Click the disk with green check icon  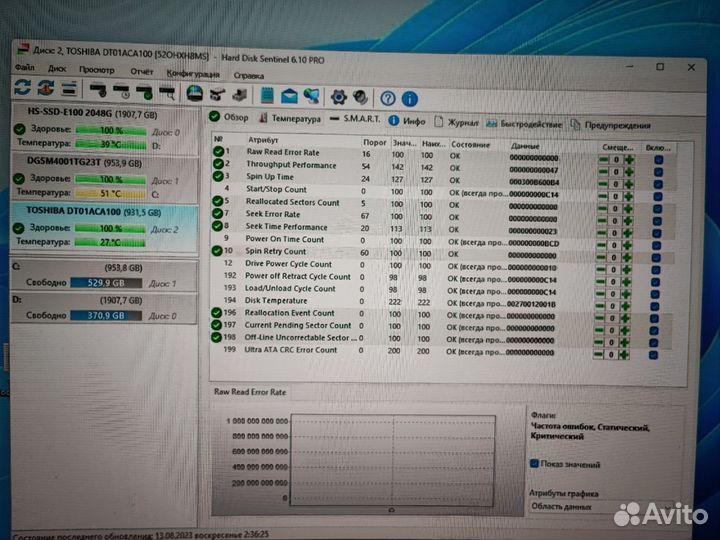pyautogui.click(x=145, y=92)
